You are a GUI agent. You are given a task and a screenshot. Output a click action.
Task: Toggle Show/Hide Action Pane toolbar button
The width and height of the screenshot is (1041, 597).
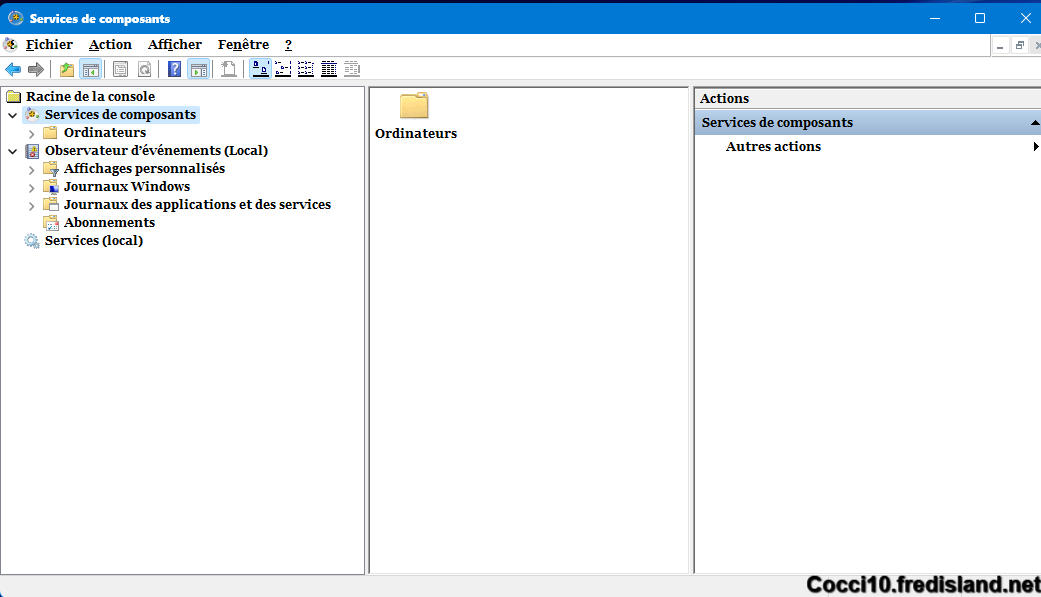(199, 69)
